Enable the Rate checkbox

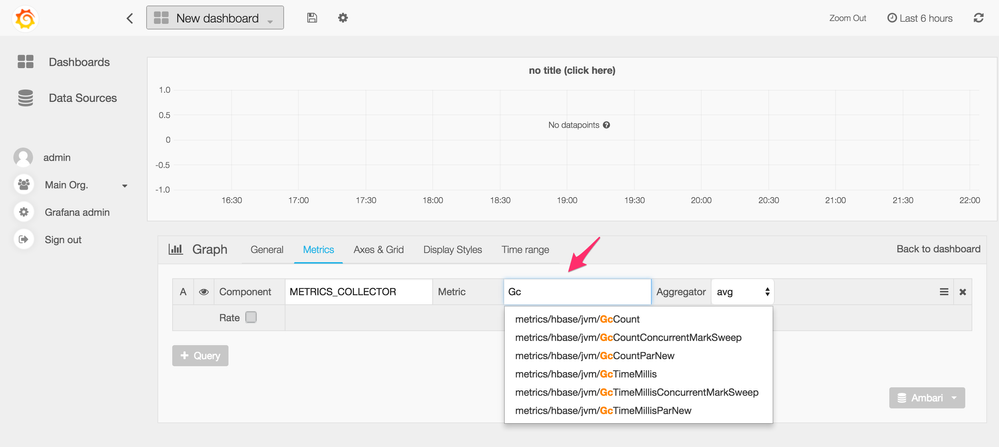pos(251,318)
